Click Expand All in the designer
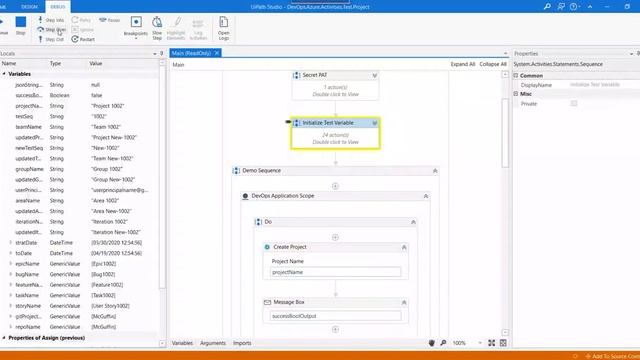The image size is (640, 360). 462,64
